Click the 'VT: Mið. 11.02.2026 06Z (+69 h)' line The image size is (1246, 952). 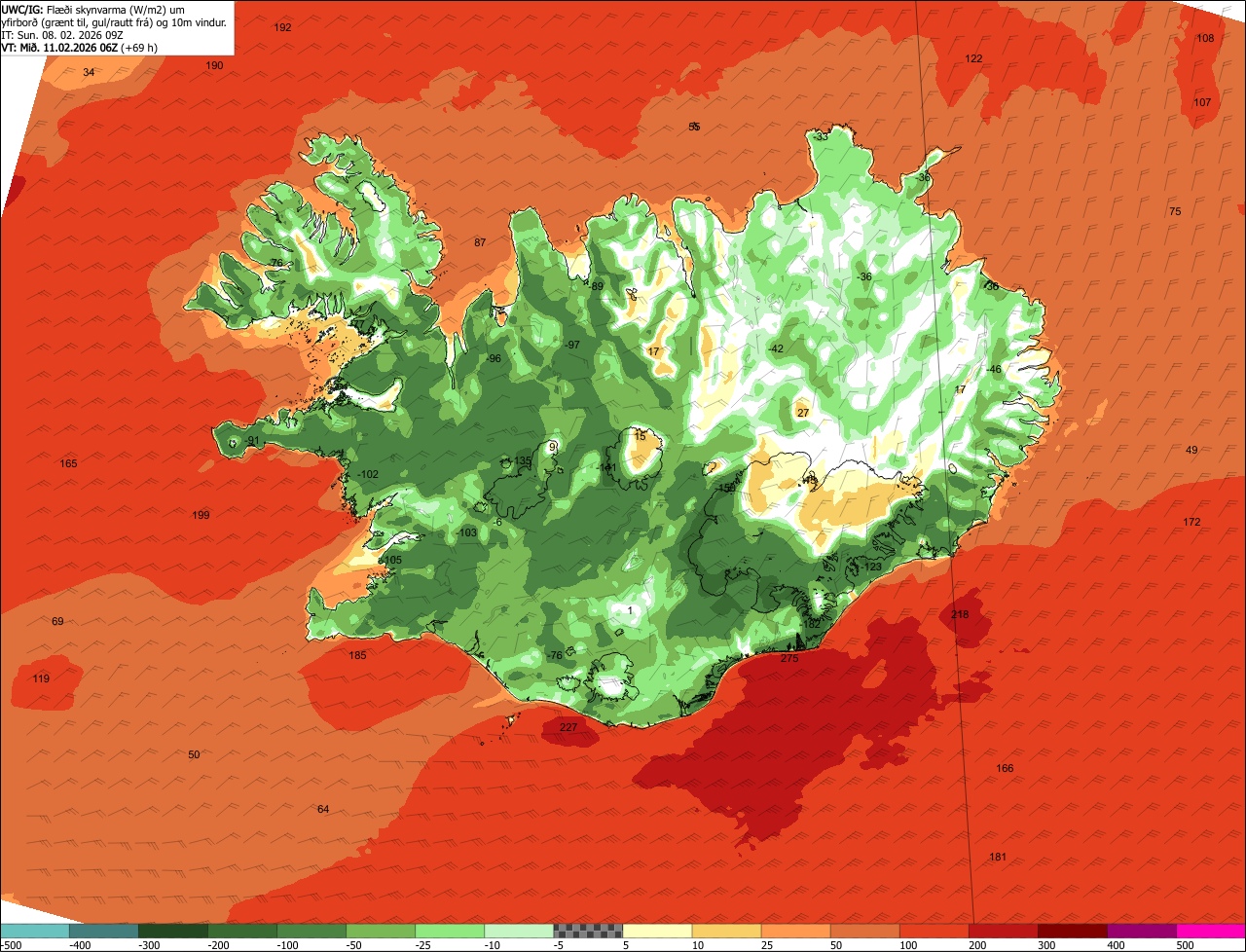tap(80, 47)
